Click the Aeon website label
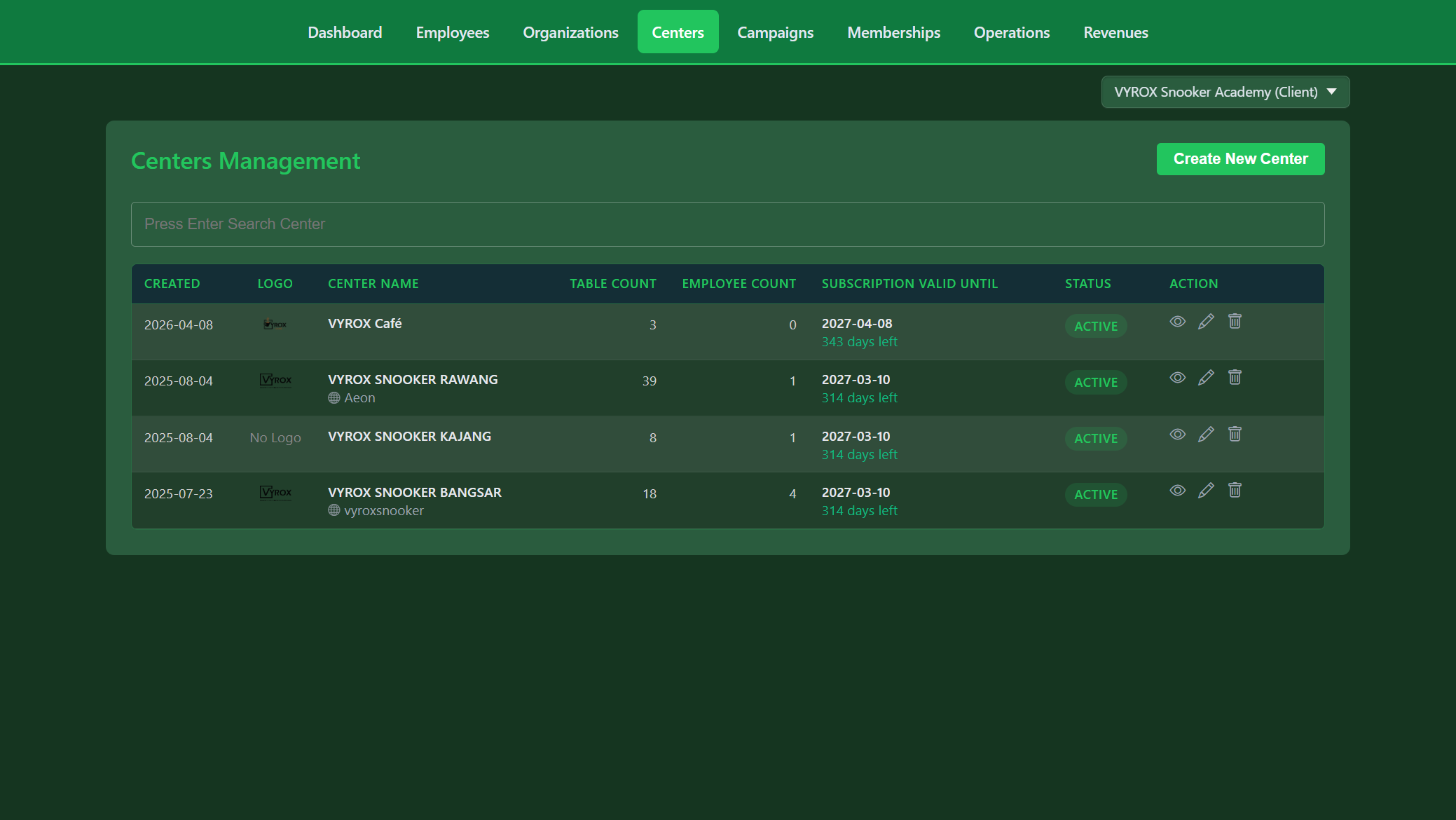This screenshot has height=820, width=1456. point(359,398)
